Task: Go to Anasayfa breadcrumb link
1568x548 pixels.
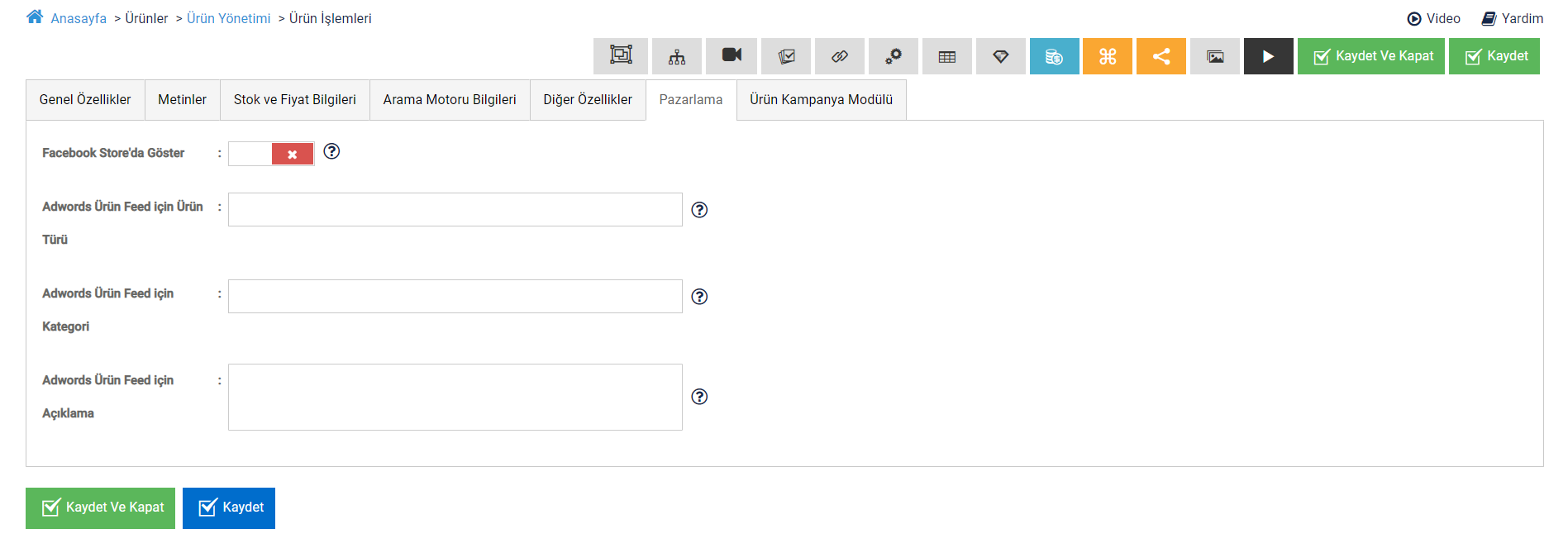Action: 79,18
